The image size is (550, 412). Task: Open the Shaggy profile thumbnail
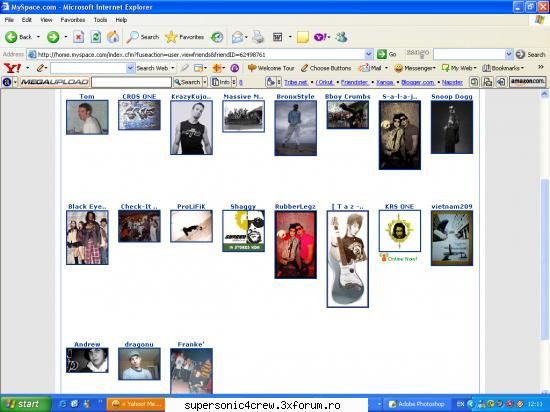pos(243,231)
